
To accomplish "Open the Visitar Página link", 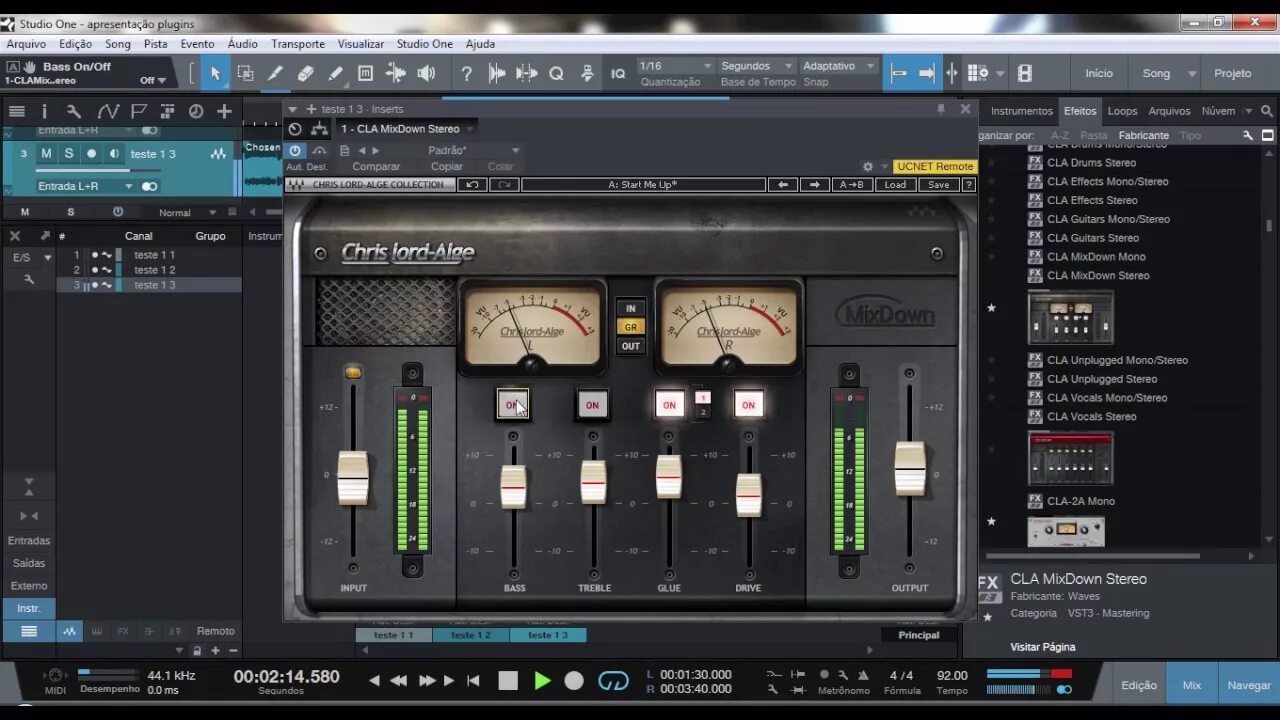I will 1043,647.
